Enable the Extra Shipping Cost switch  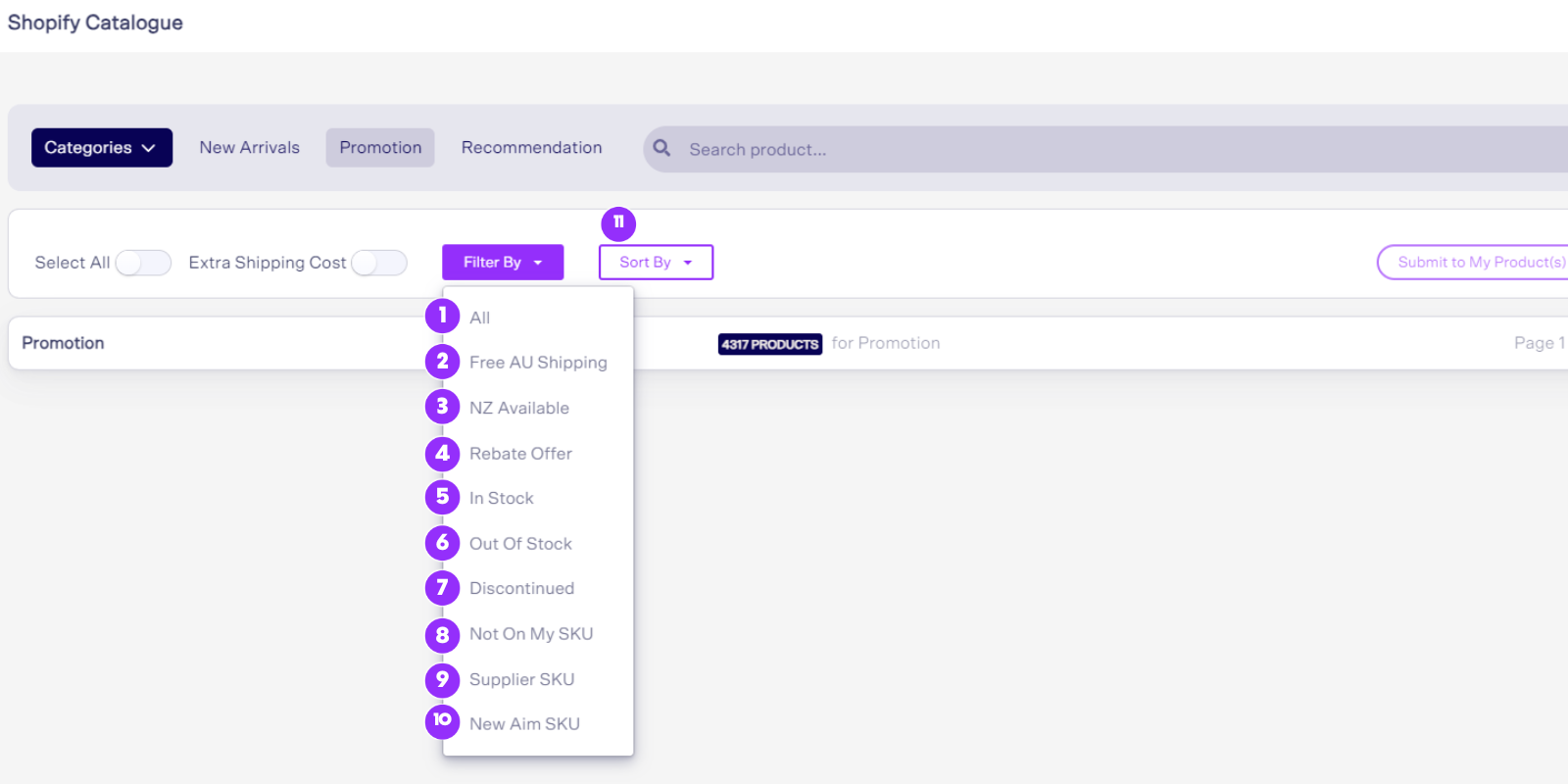[379, 263]
